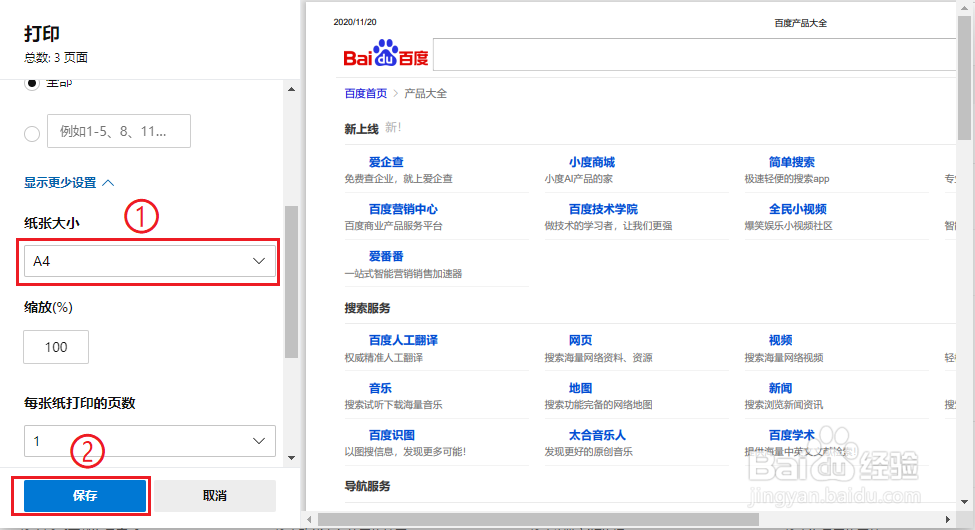Open the '太合音乐人' link
The image size is (975, 530).
click(597, 435)
